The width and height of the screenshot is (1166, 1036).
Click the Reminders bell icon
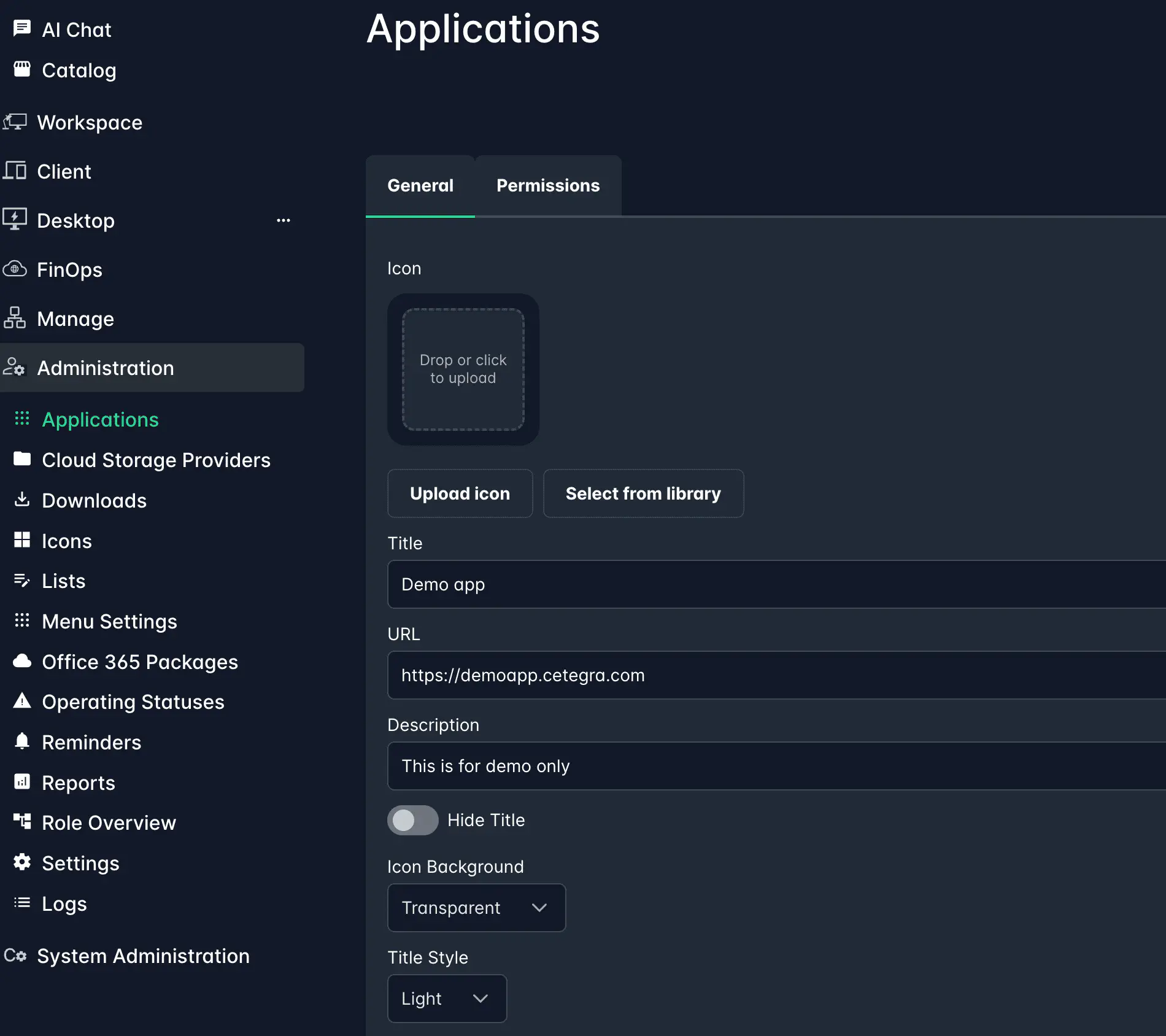click(22, 741)
